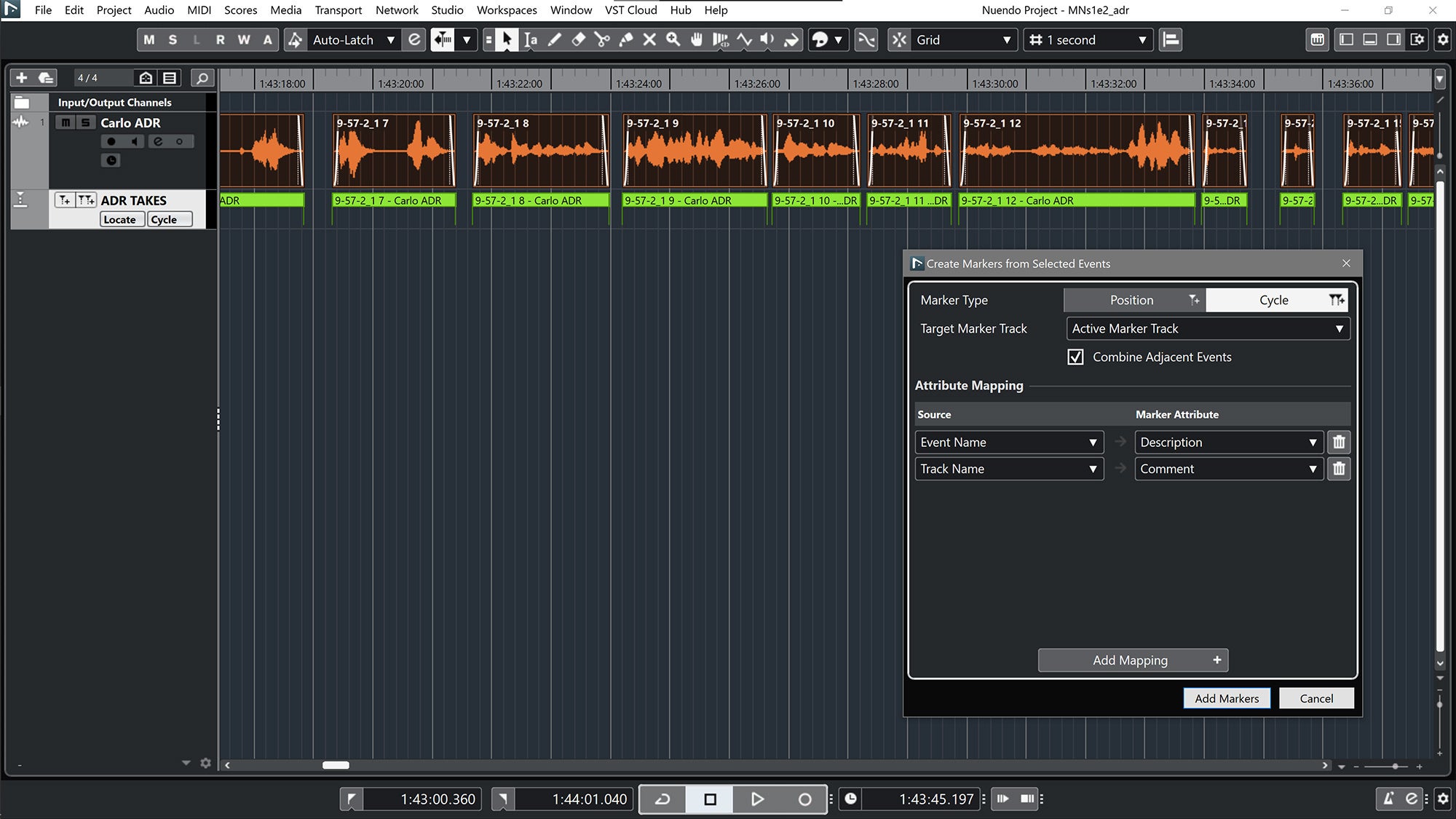Toggle the transport Cycle loop button

click(662, 799)
